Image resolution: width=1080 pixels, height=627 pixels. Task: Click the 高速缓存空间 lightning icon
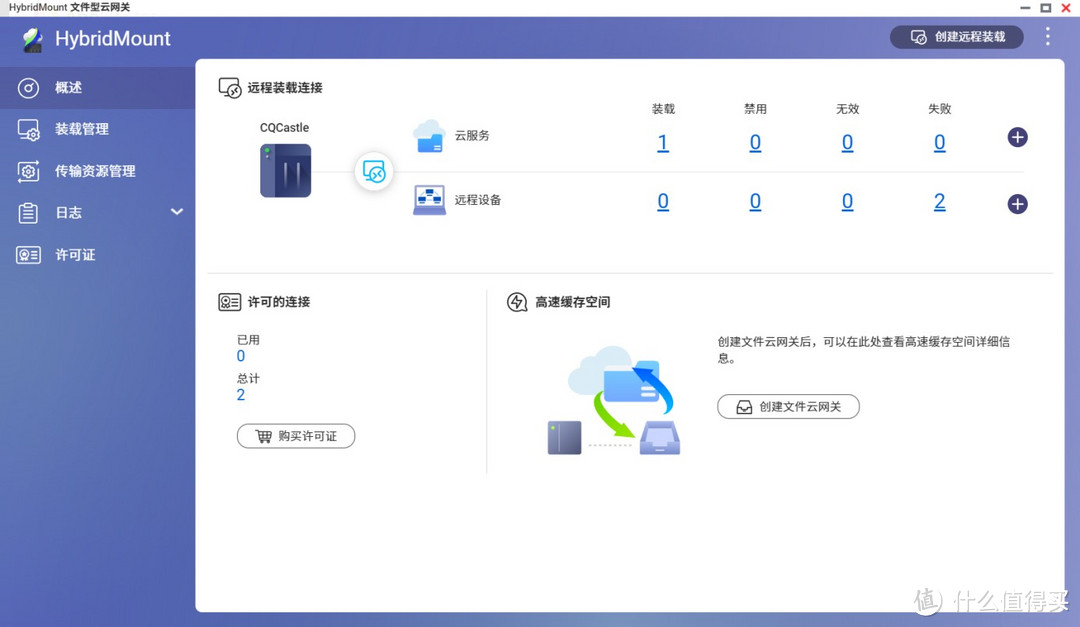[x=517, y=302]
